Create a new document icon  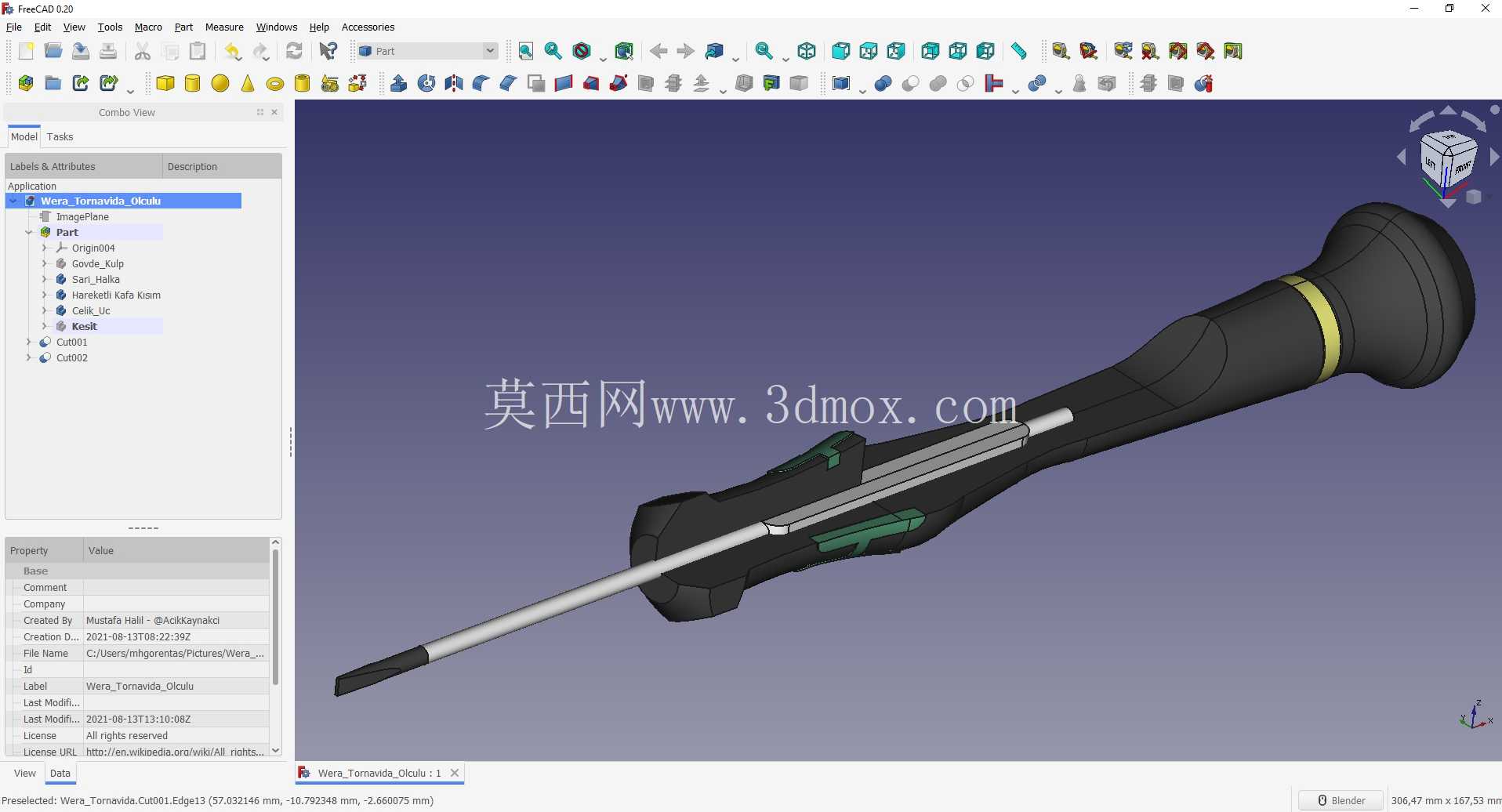click(26, 52)
